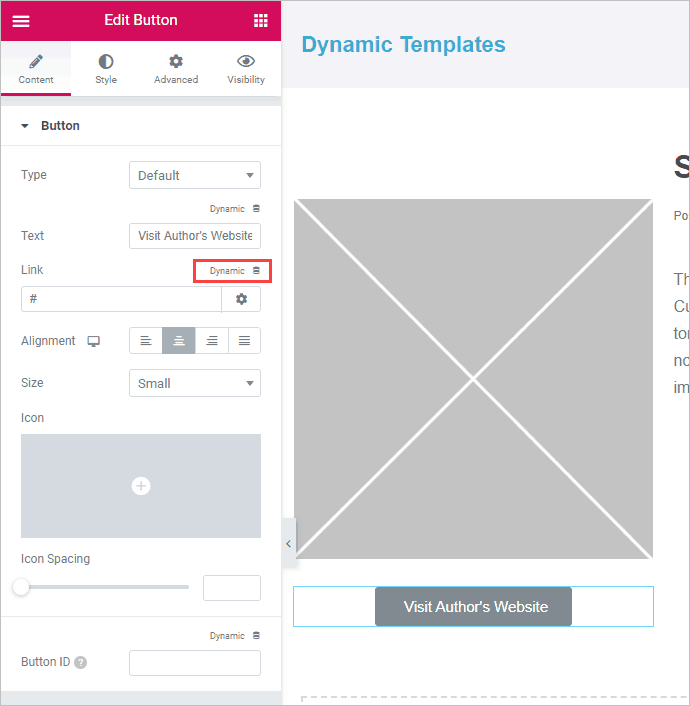Set alignment to left

[x=146, y=341]
